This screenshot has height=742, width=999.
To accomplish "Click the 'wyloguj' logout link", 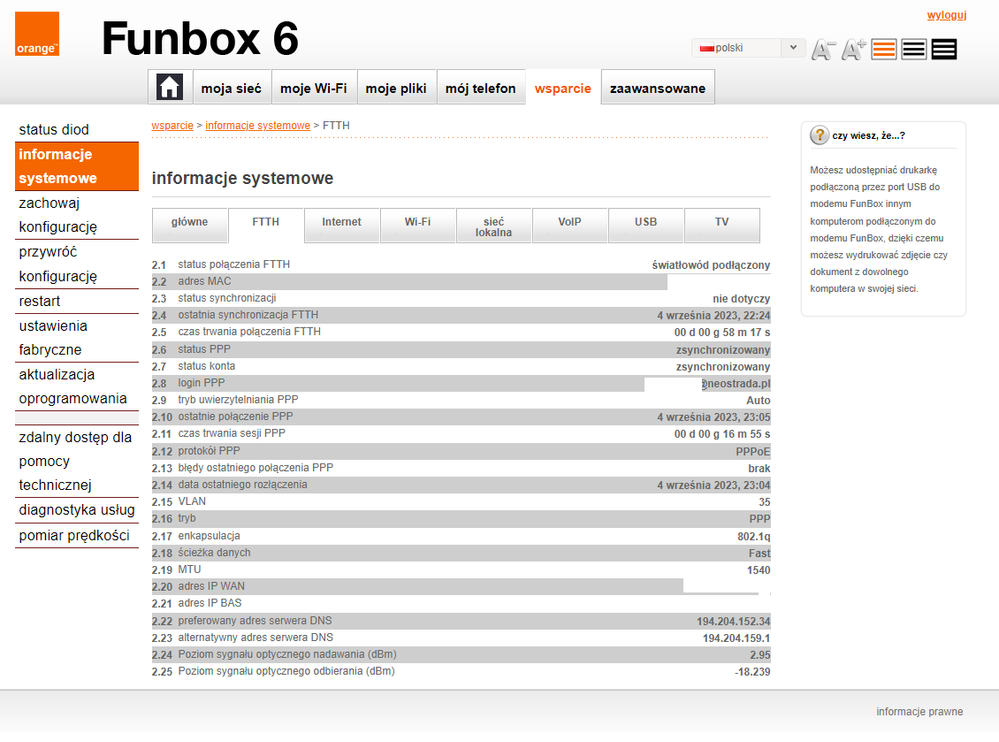I will 946,15.
